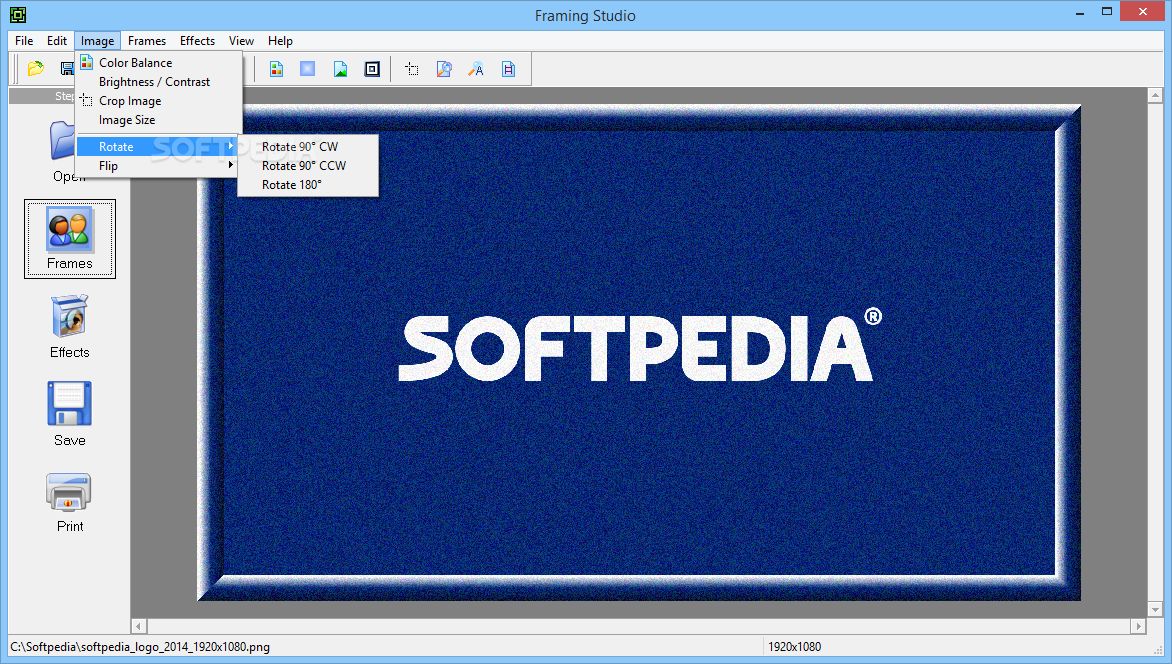Click the text search toolbar icon

[476, 69]
